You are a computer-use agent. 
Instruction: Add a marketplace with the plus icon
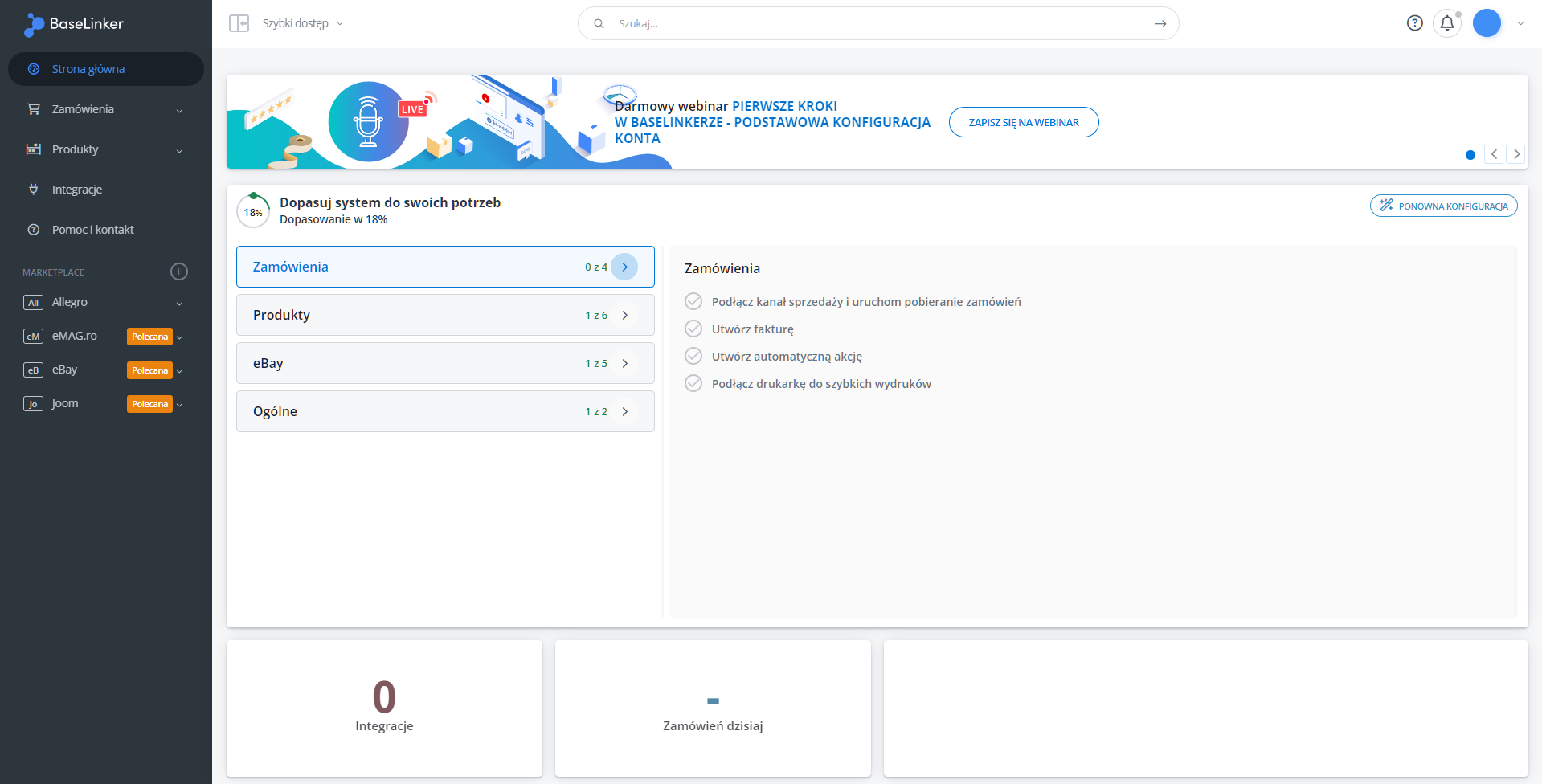[179, 272]
